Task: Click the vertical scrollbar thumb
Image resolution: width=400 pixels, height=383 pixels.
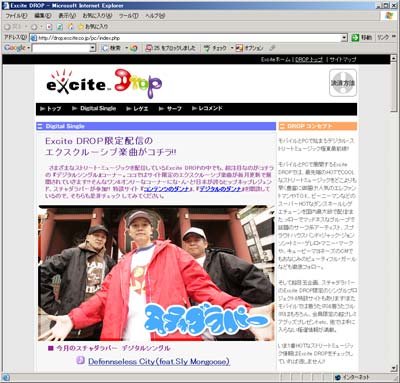Action: tap(394, 87)
